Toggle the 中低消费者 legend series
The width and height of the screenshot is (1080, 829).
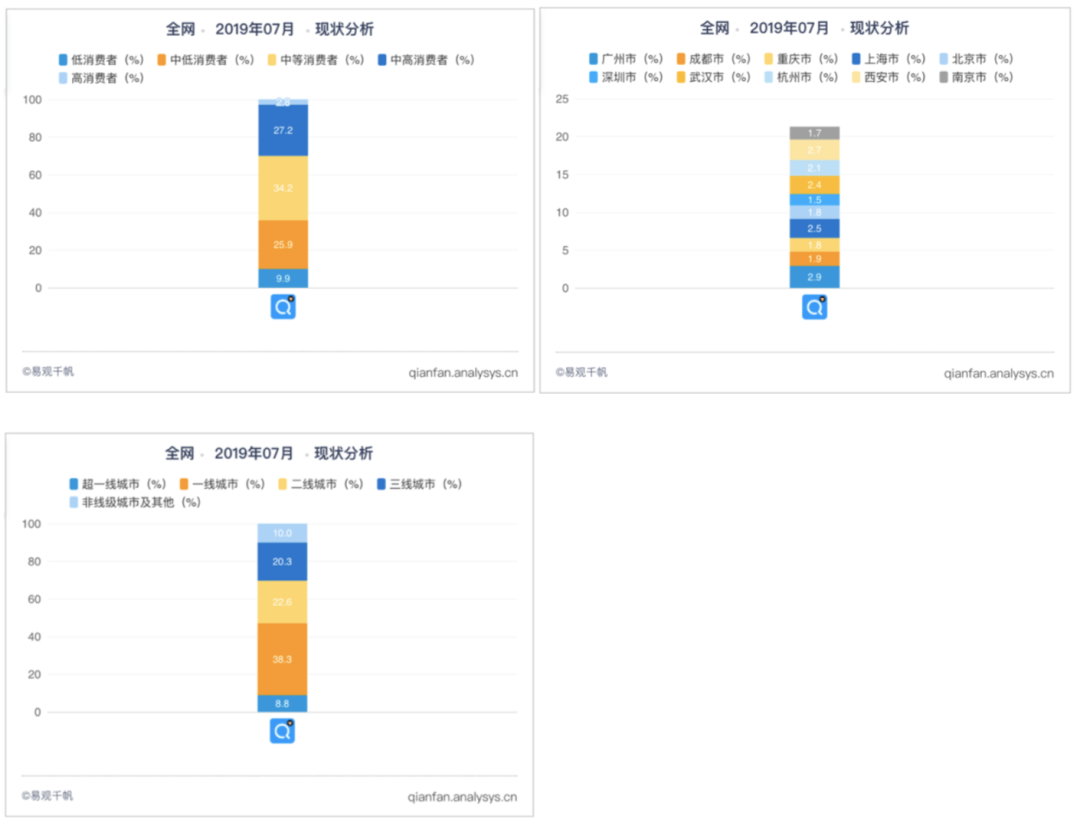[206, 60]
